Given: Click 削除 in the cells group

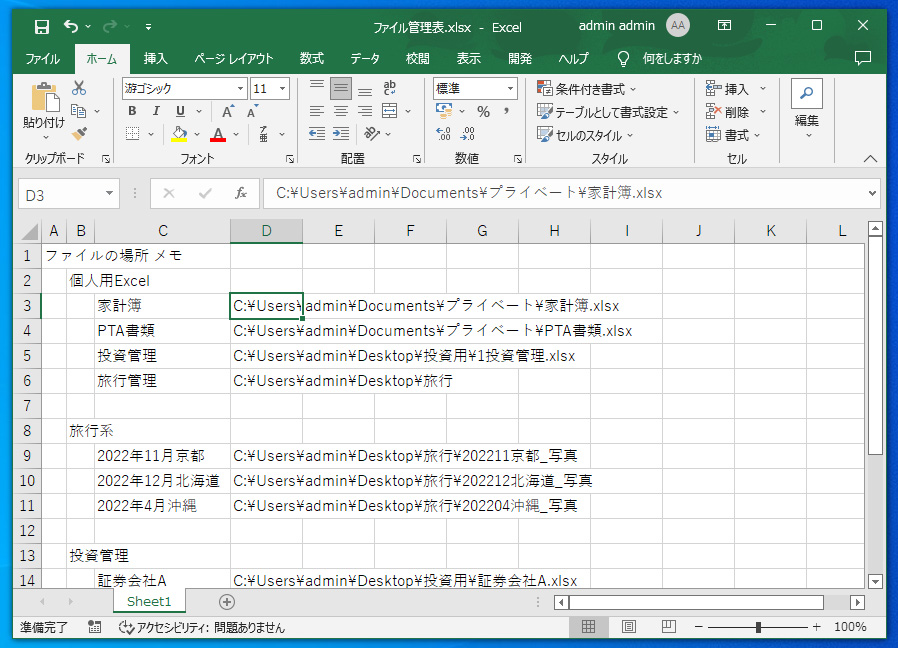Looking at the screenshot, I should pos(736,111).
